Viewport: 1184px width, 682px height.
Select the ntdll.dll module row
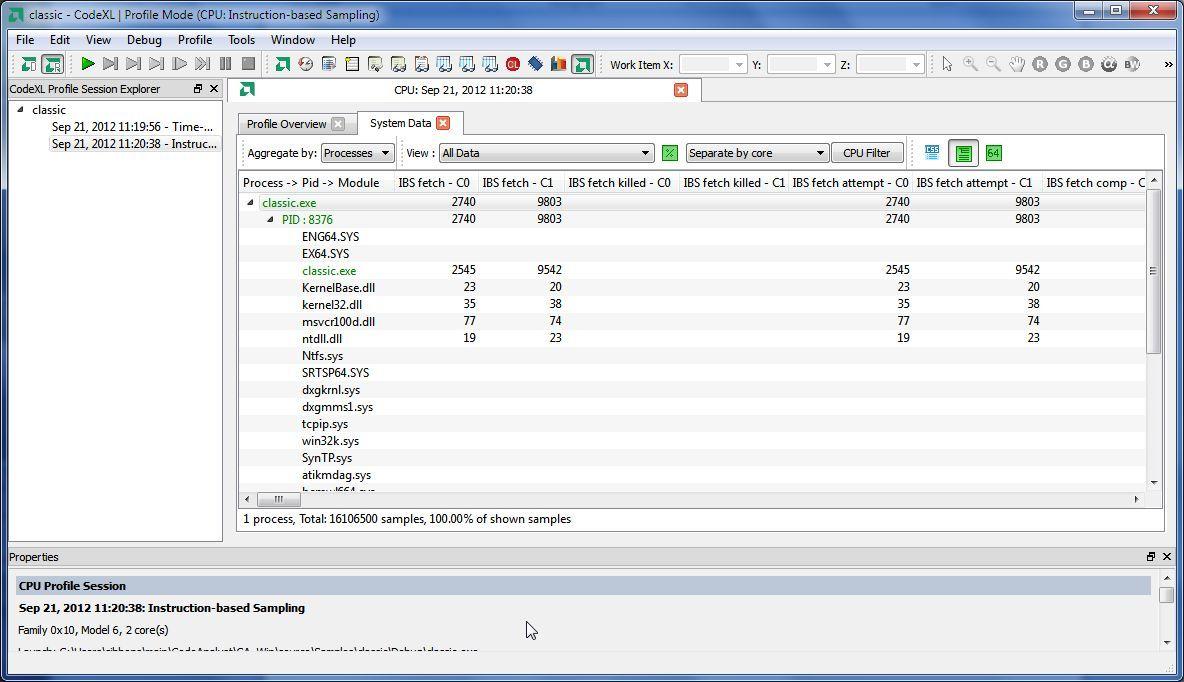[692, 338]
